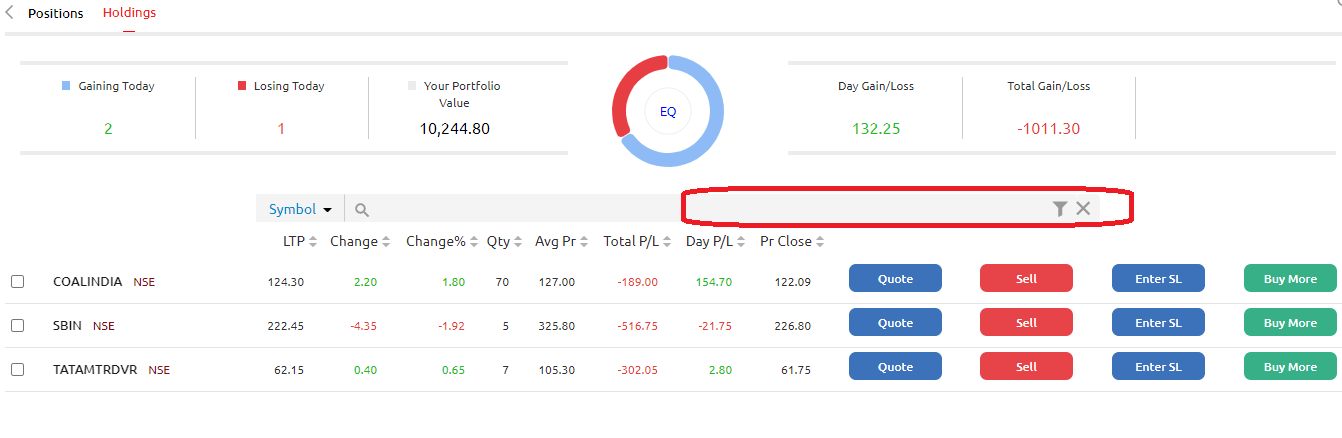Sort holdings by Qty column
The width and height of the screenshot is (1342, 438).
(504, 241)
